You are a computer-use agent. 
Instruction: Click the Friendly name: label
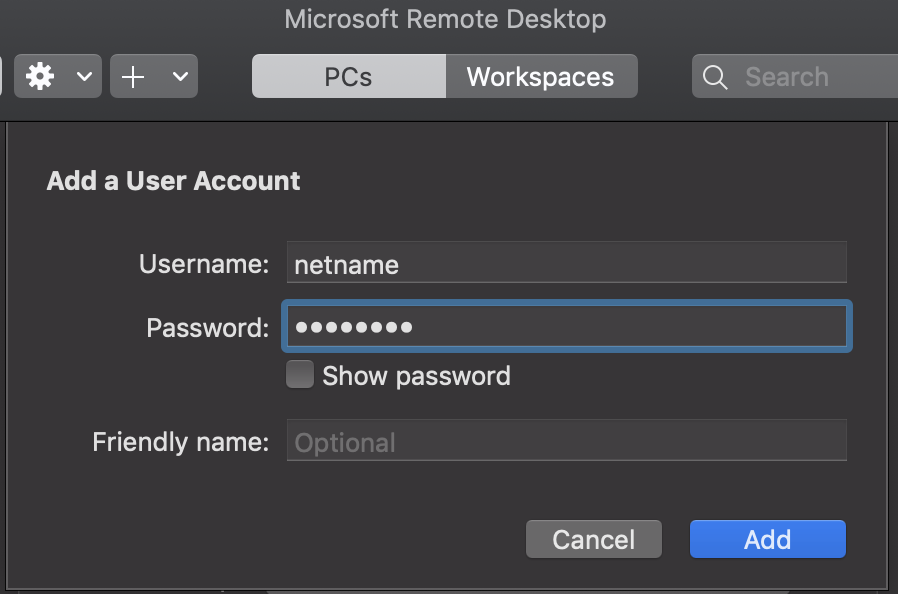[180, 442]
